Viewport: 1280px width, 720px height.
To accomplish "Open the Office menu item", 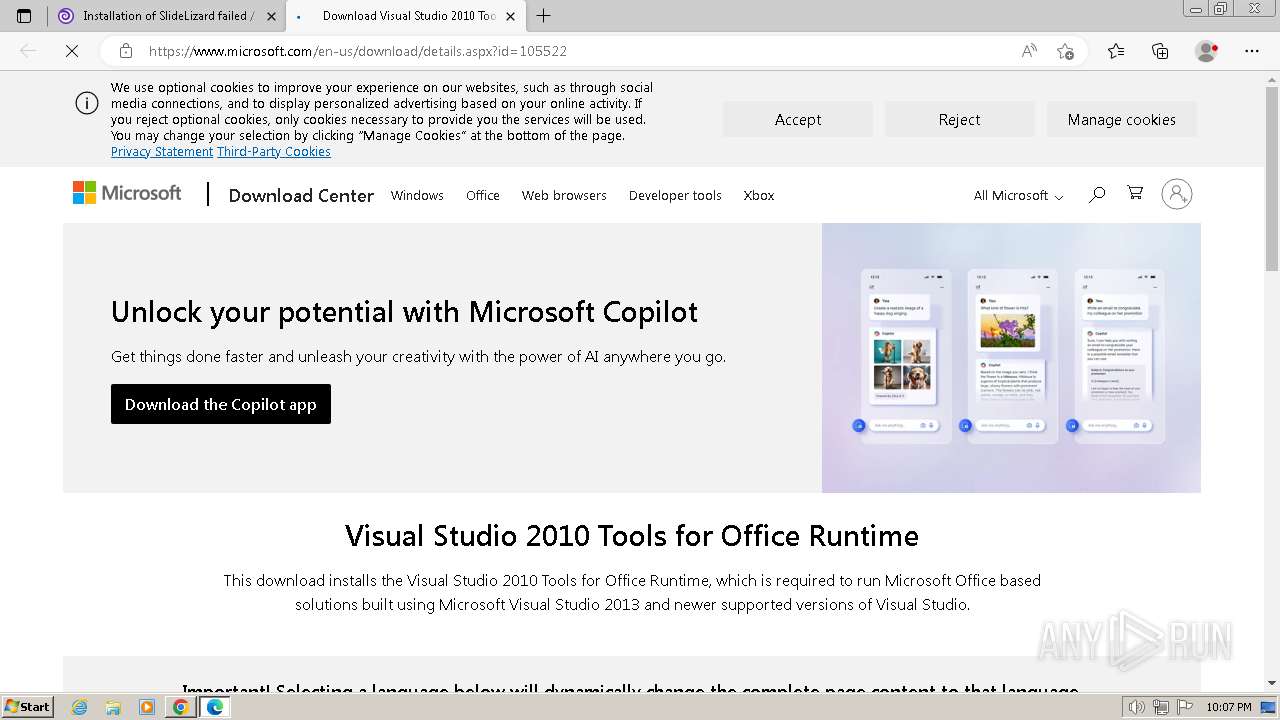I will click(483, 196).
